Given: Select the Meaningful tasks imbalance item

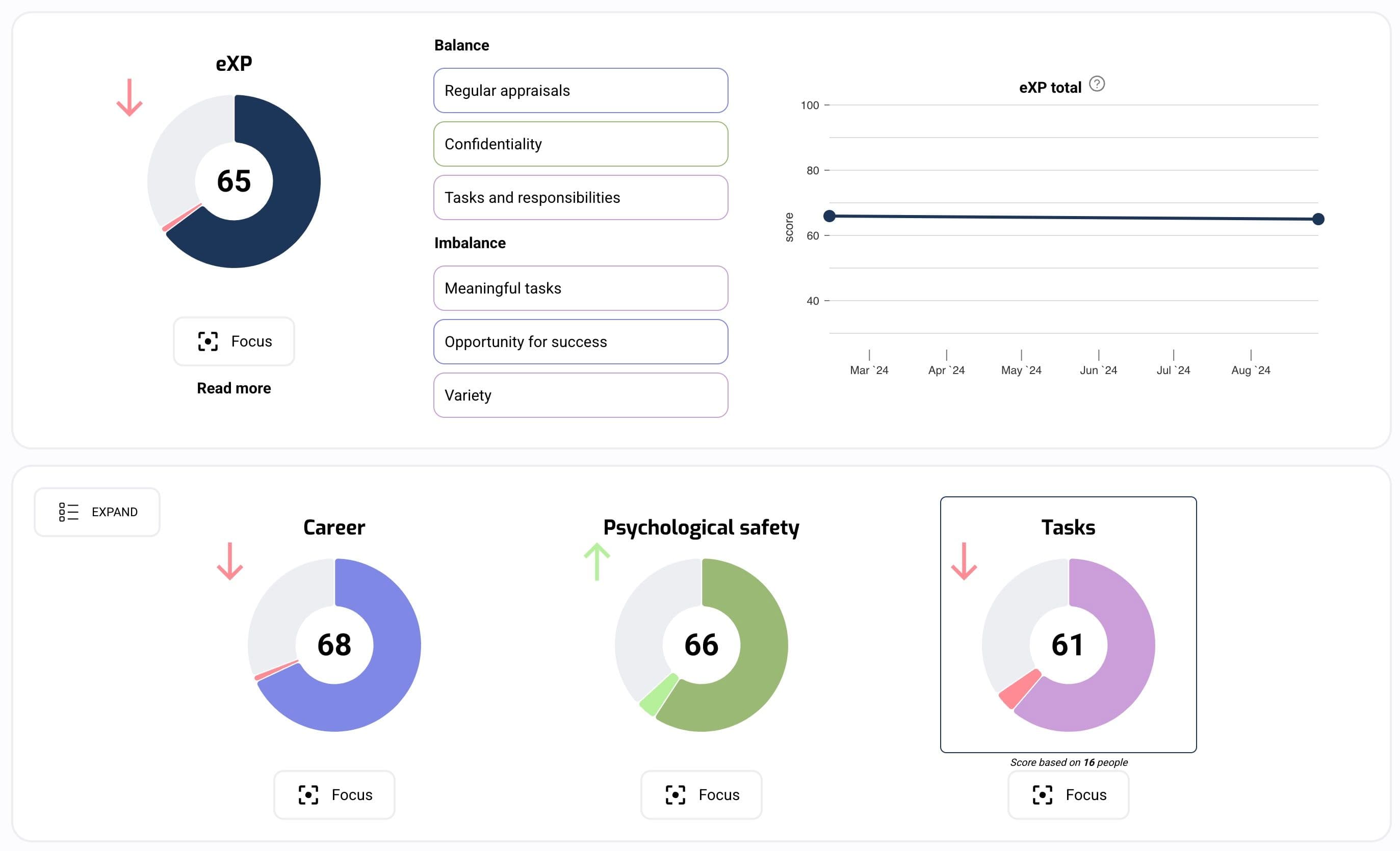Looking at the screenshot, I should (x=581, y=288).
